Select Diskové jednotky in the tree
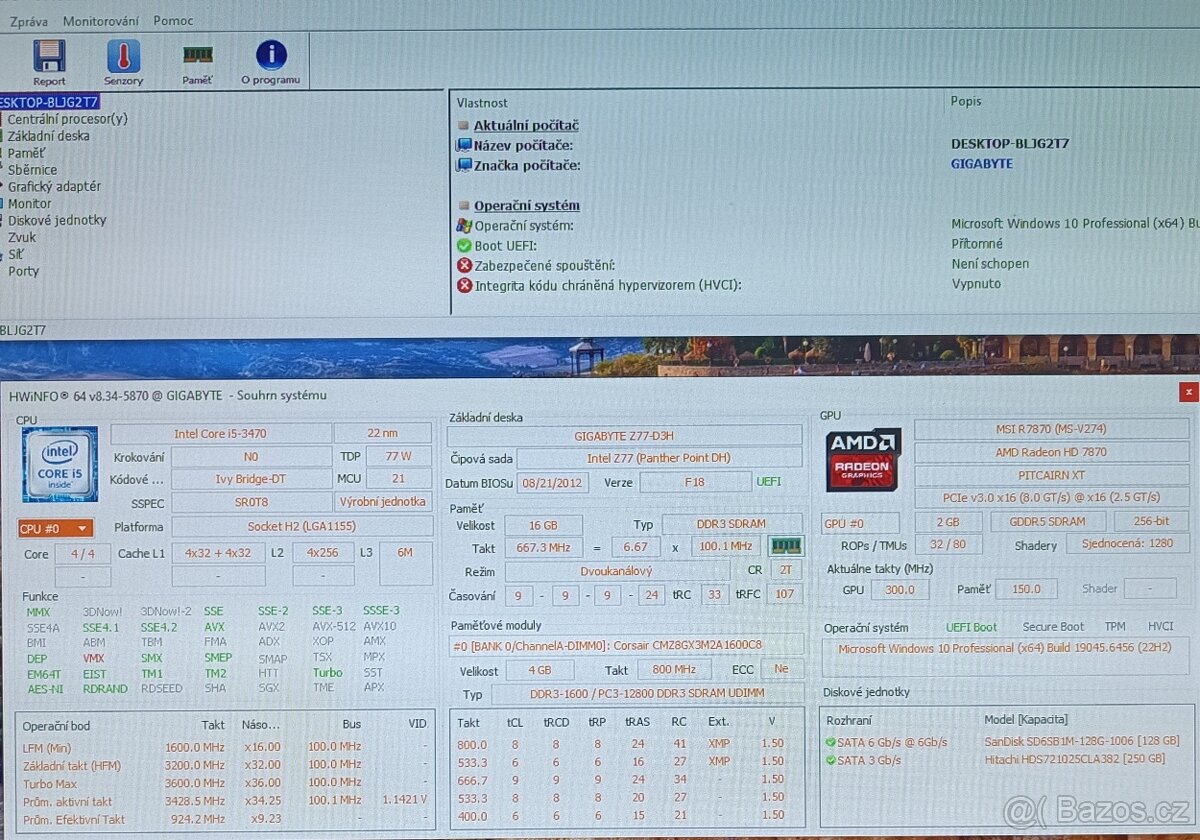 coord(57,220)
